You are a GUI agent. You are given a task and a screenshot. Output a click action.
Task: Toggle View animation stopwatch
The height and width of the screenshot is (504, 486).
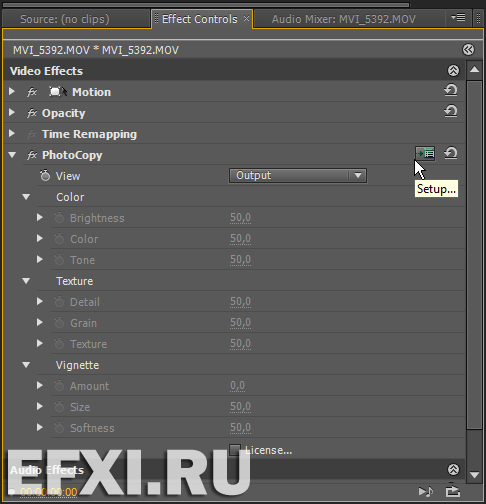tap(45, 176)
